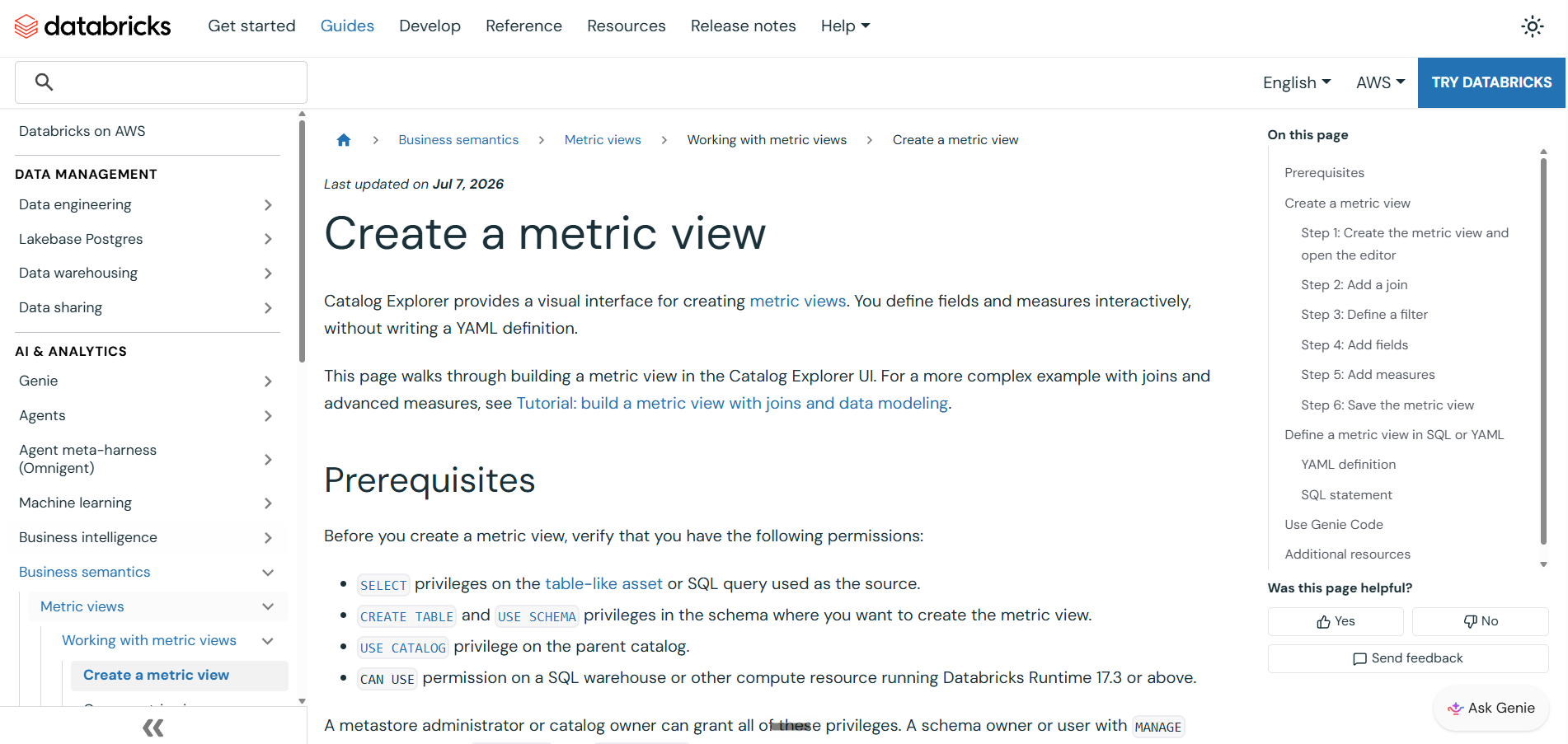Open the Help dropdown
The width and height of the screenshot is (1568, 744).
coord(845,26)
